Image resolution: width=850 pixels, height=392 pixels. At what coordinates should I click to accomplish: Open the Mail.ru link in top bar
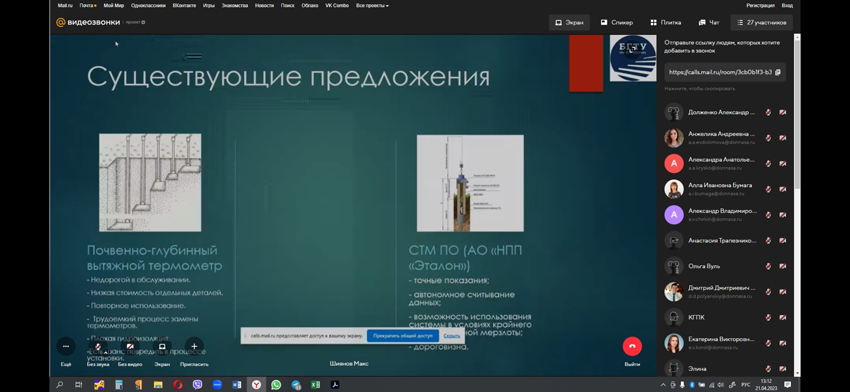tap(65, 5)
